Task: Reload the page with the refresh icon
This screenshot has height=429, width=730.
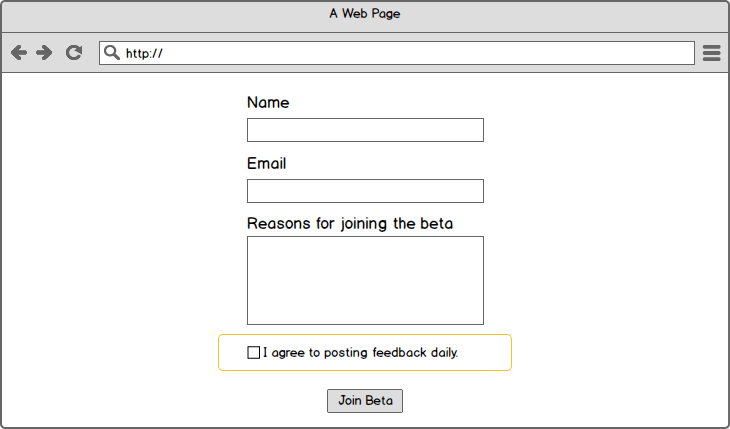Action: 73,53
